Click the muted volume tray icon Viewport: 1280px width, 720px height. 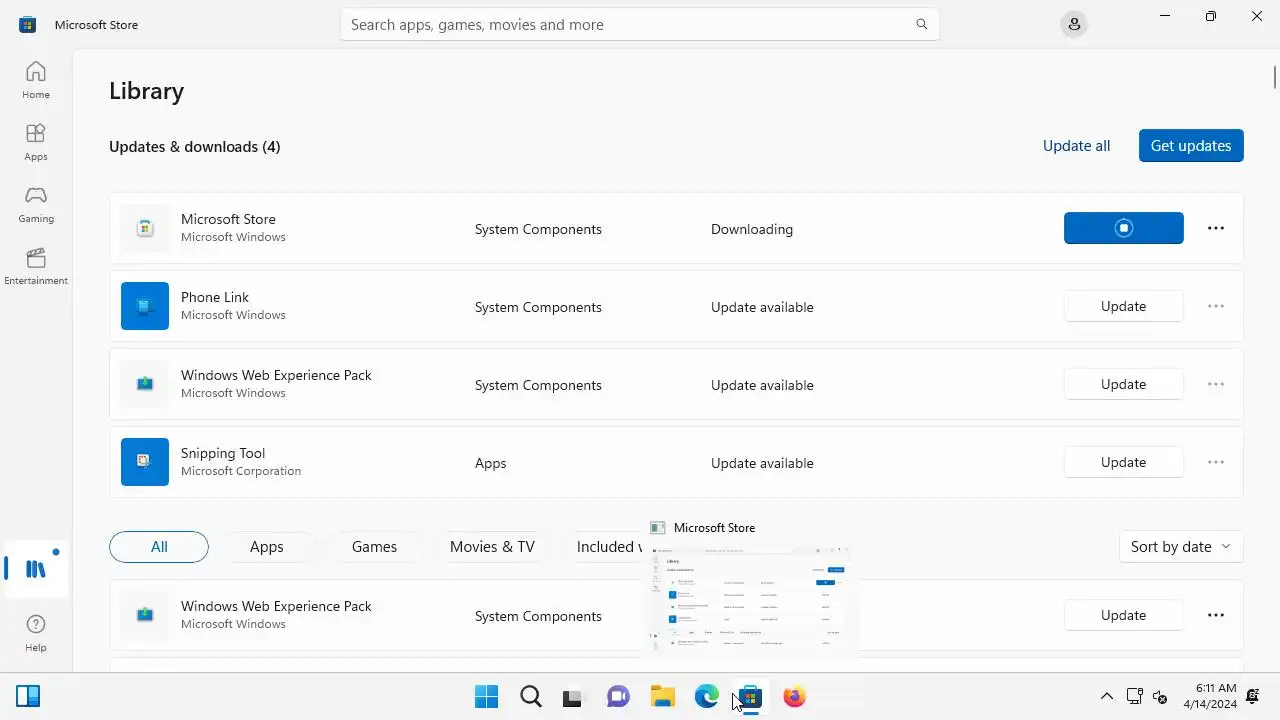coord(1161,696)
